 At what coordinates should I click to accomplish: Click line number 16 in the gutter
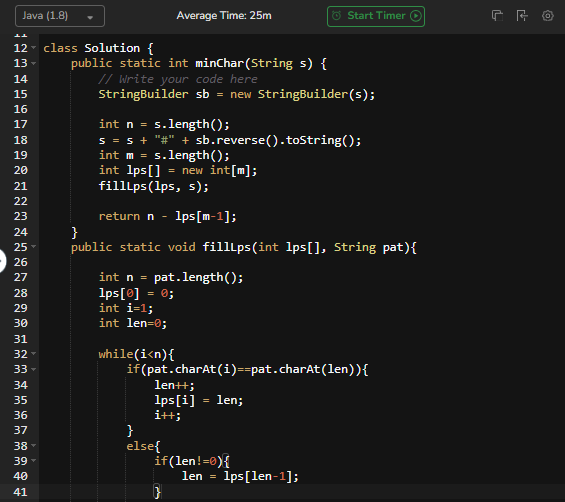[21, 109]
